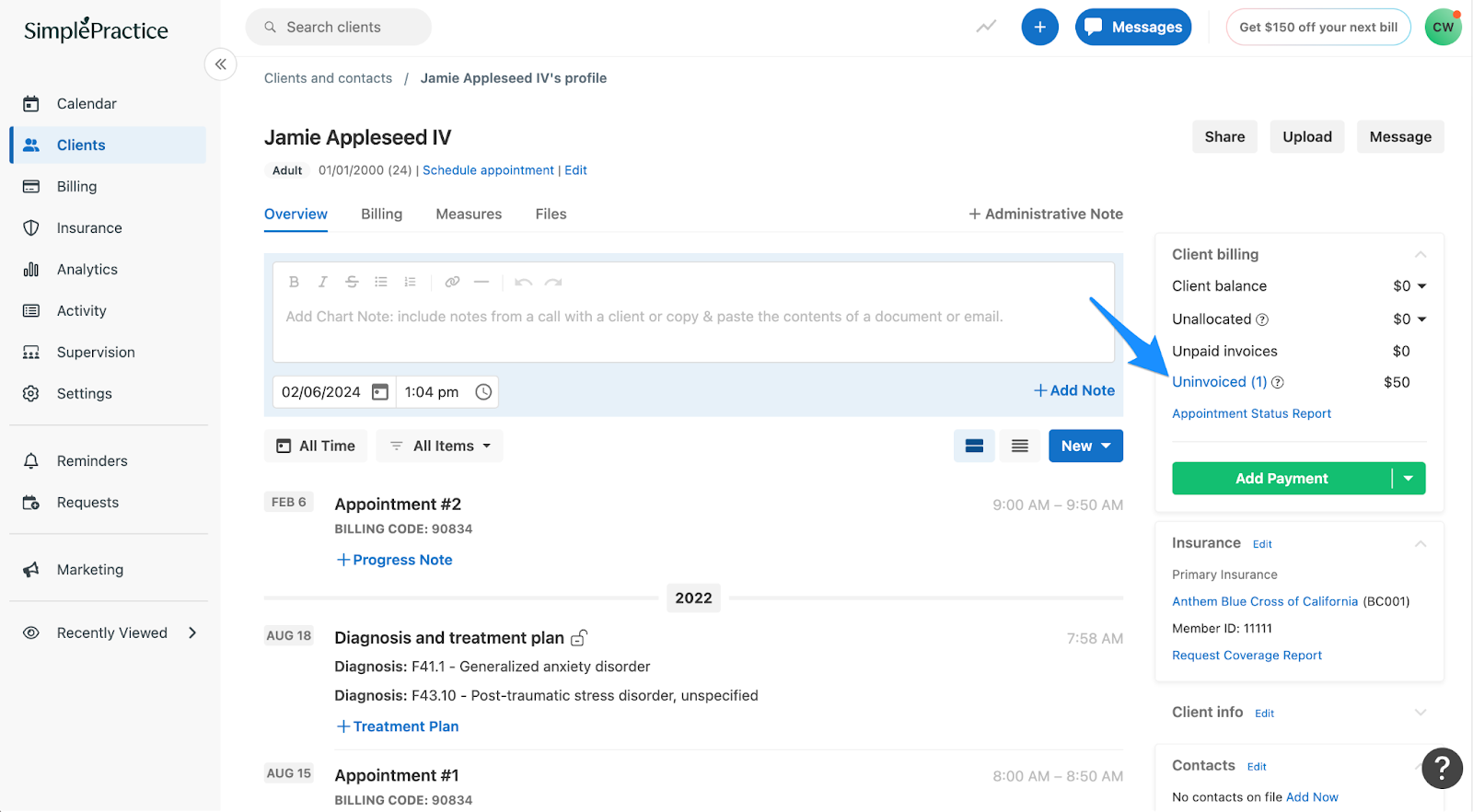Screen dimensions: 1473x812
Task: Open the analytics trend line icon
Action: (986, 27)
